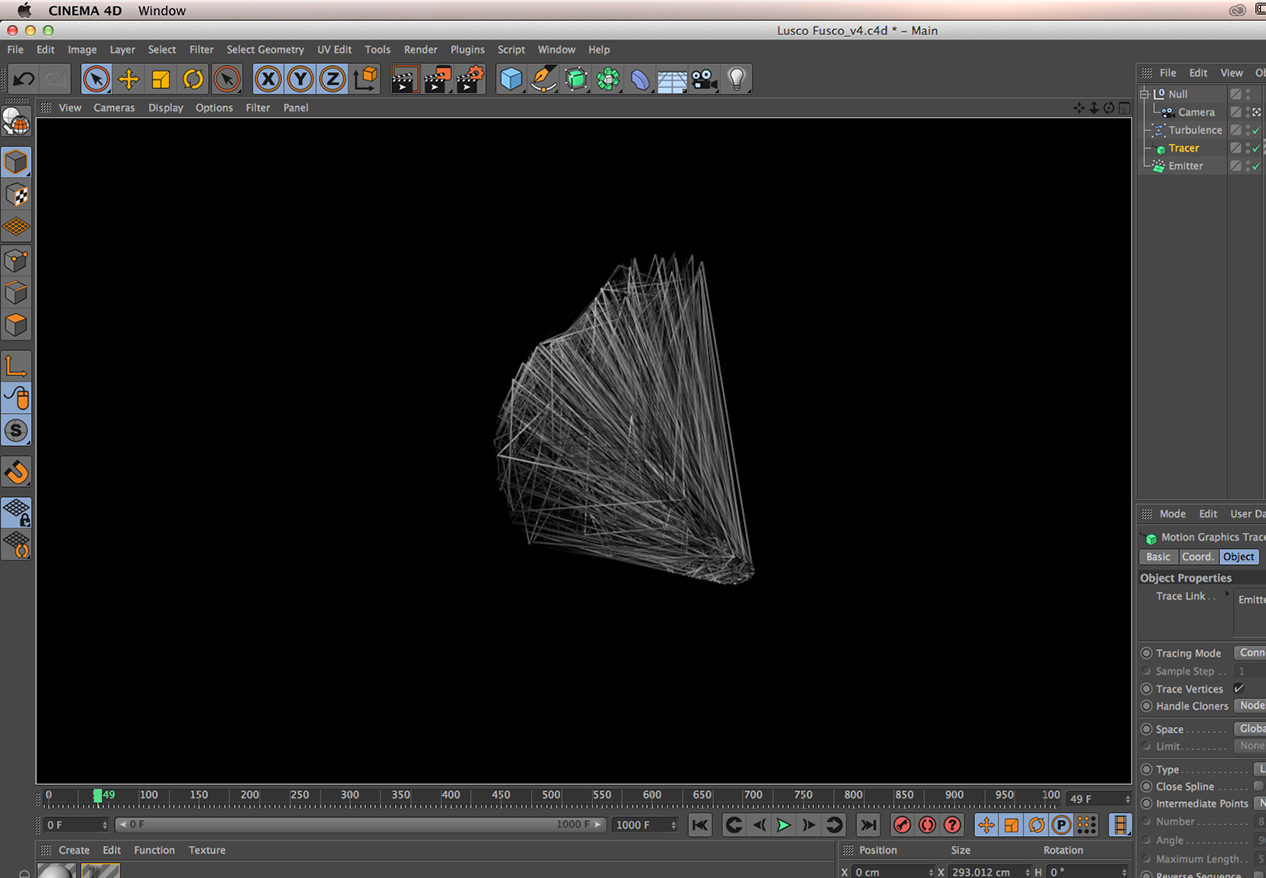Open the Space dropdown in Object Properties
The image size is (1266, 878).
click(1250, 729)
